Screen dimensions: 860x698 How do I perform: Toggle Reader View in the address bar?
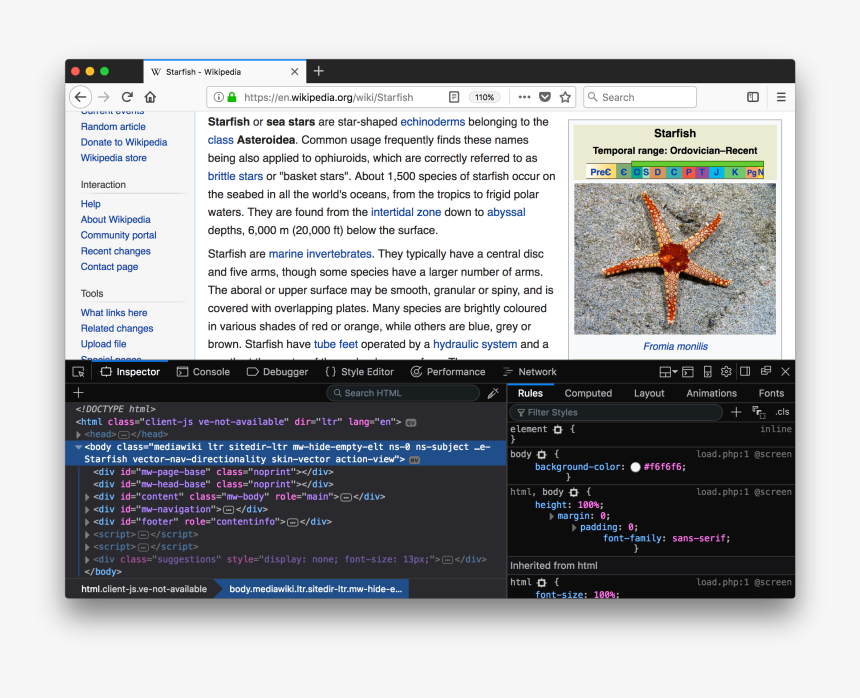pyautogui.click(x=454, y=97)
